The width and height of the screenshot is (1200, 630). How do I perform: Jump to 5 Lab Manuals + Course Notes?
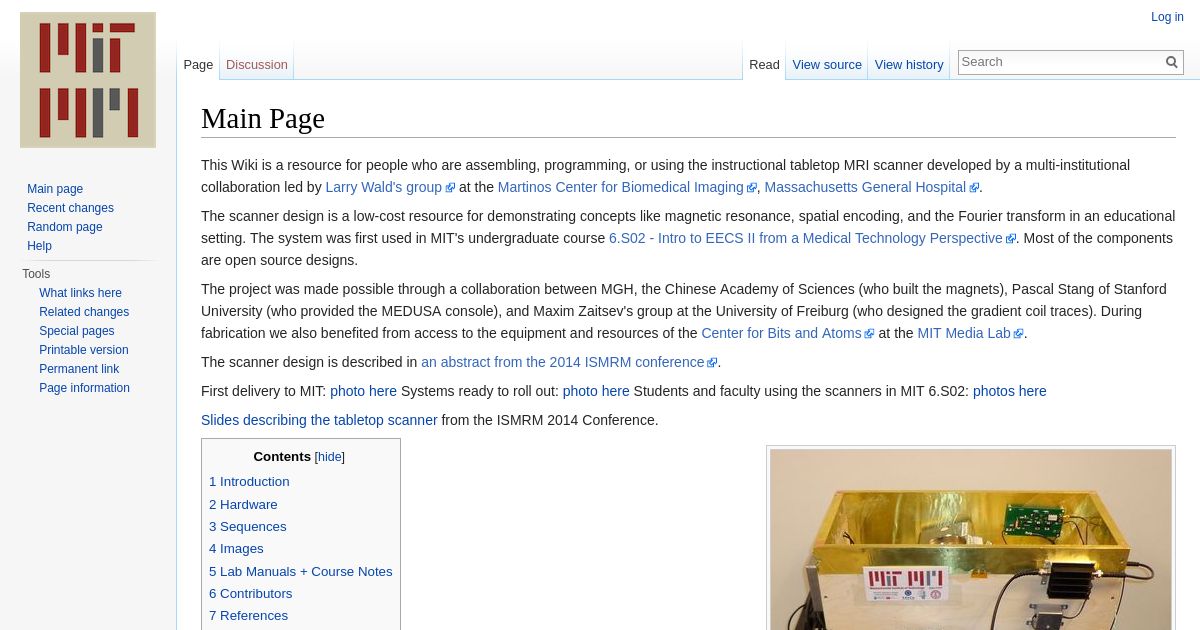[x=301, y=572]
